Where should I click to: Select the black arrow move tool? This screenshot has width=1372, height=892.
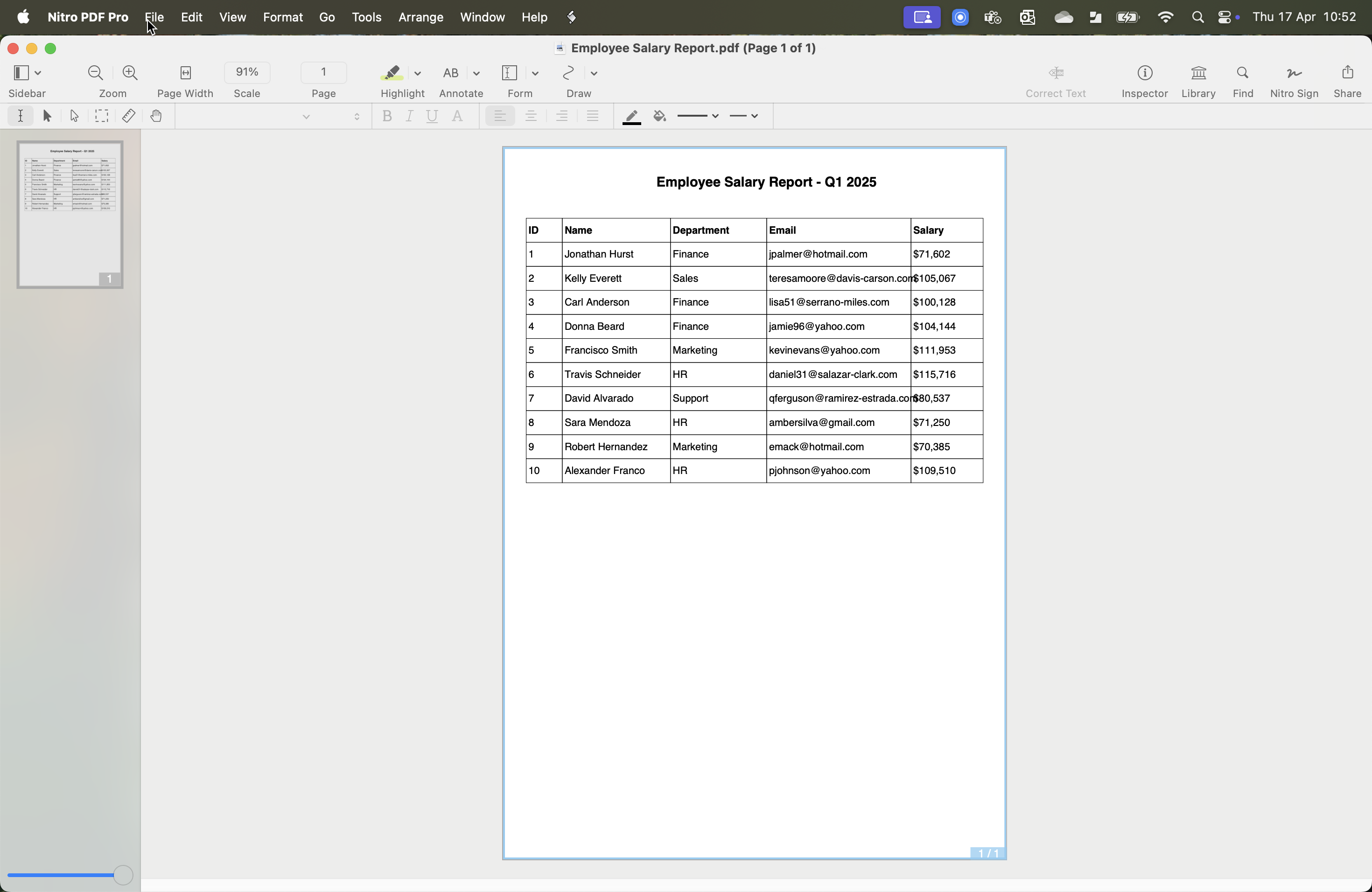(x=47, y=116)
